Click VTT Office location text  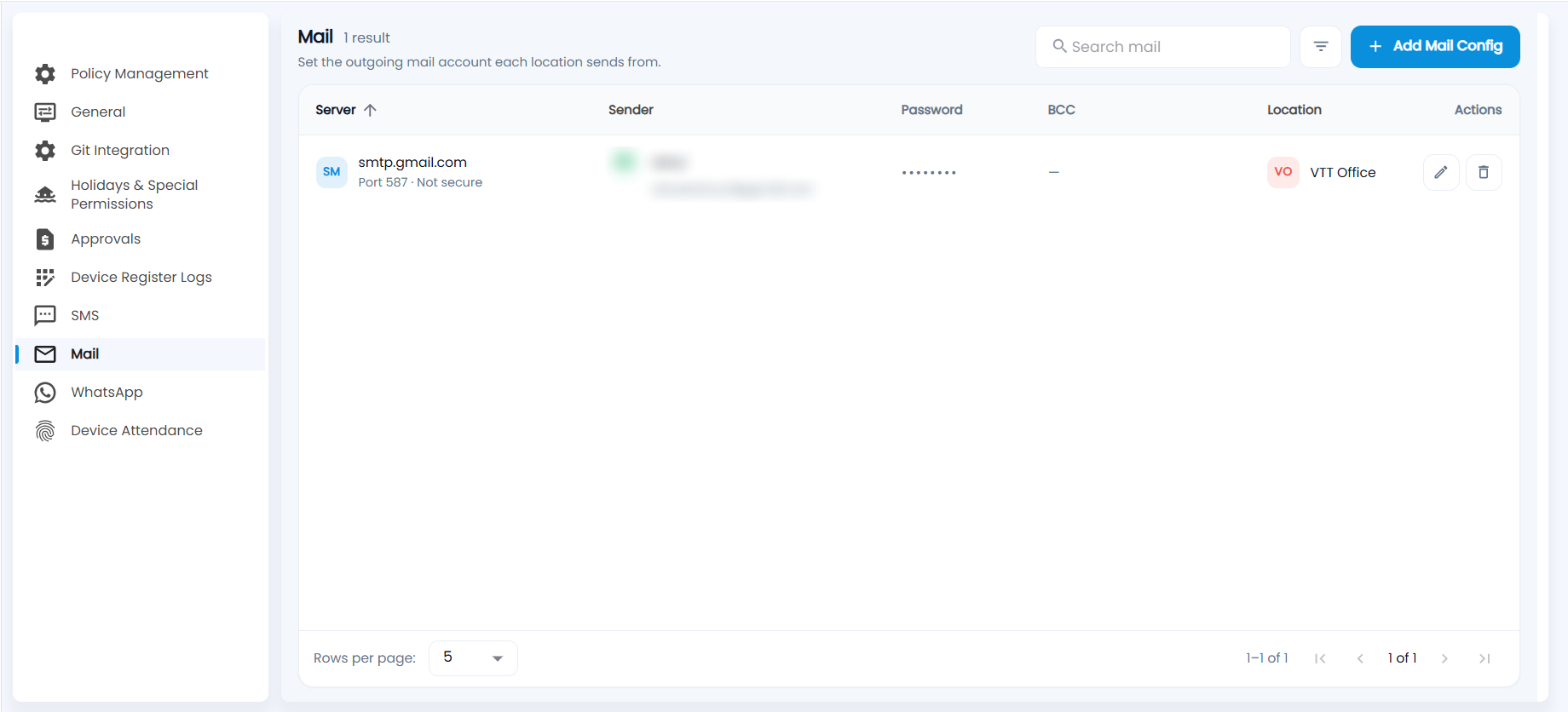click(x=1343, y=173)
